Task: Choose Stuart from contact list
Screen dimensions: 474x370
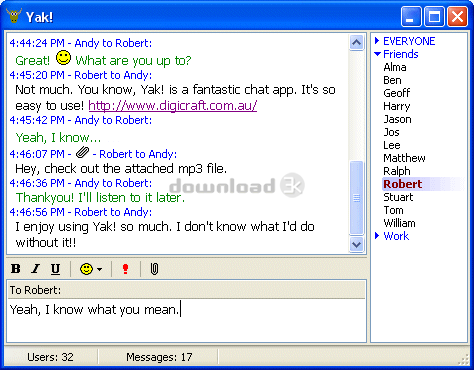Action: (398, 197)
